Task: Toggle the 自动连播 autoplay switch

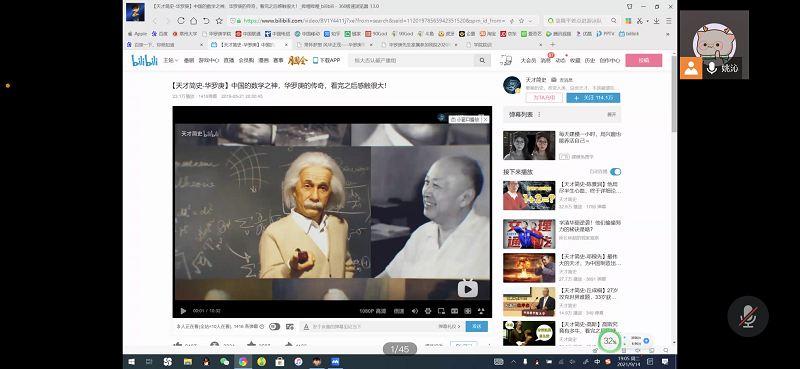Action: (615, 172)
